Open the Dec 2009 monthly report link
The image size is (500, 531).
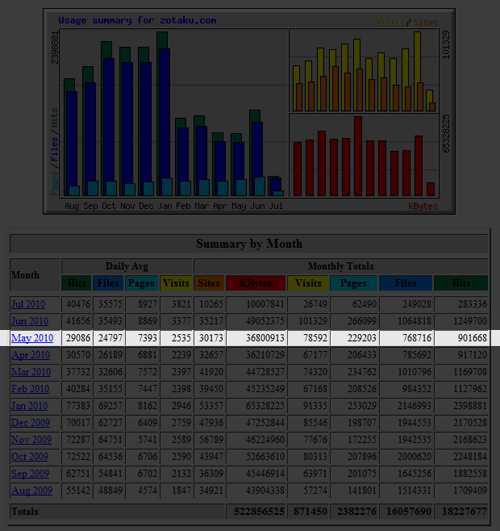pos(31,422)
